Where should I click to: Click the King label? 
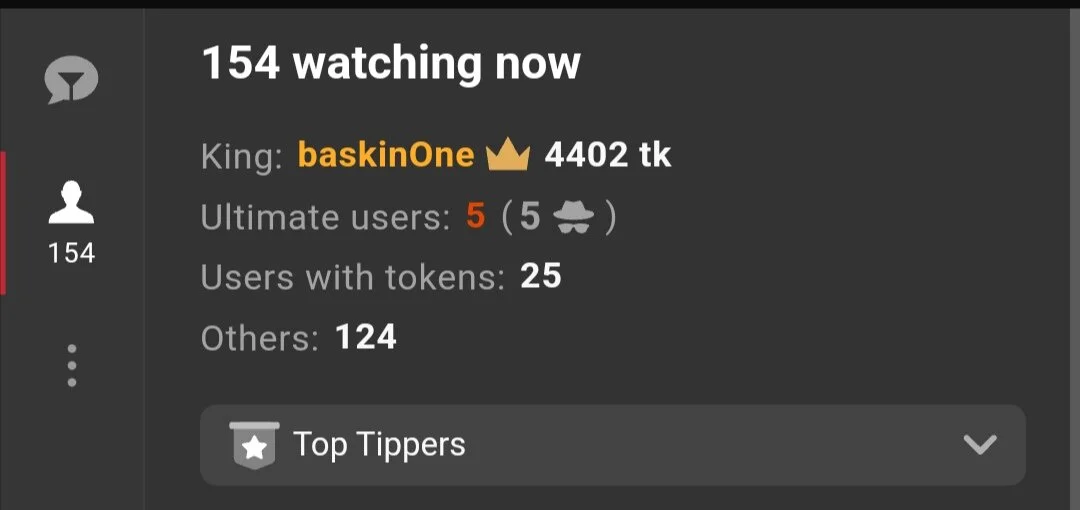click(x=242, y=157)
